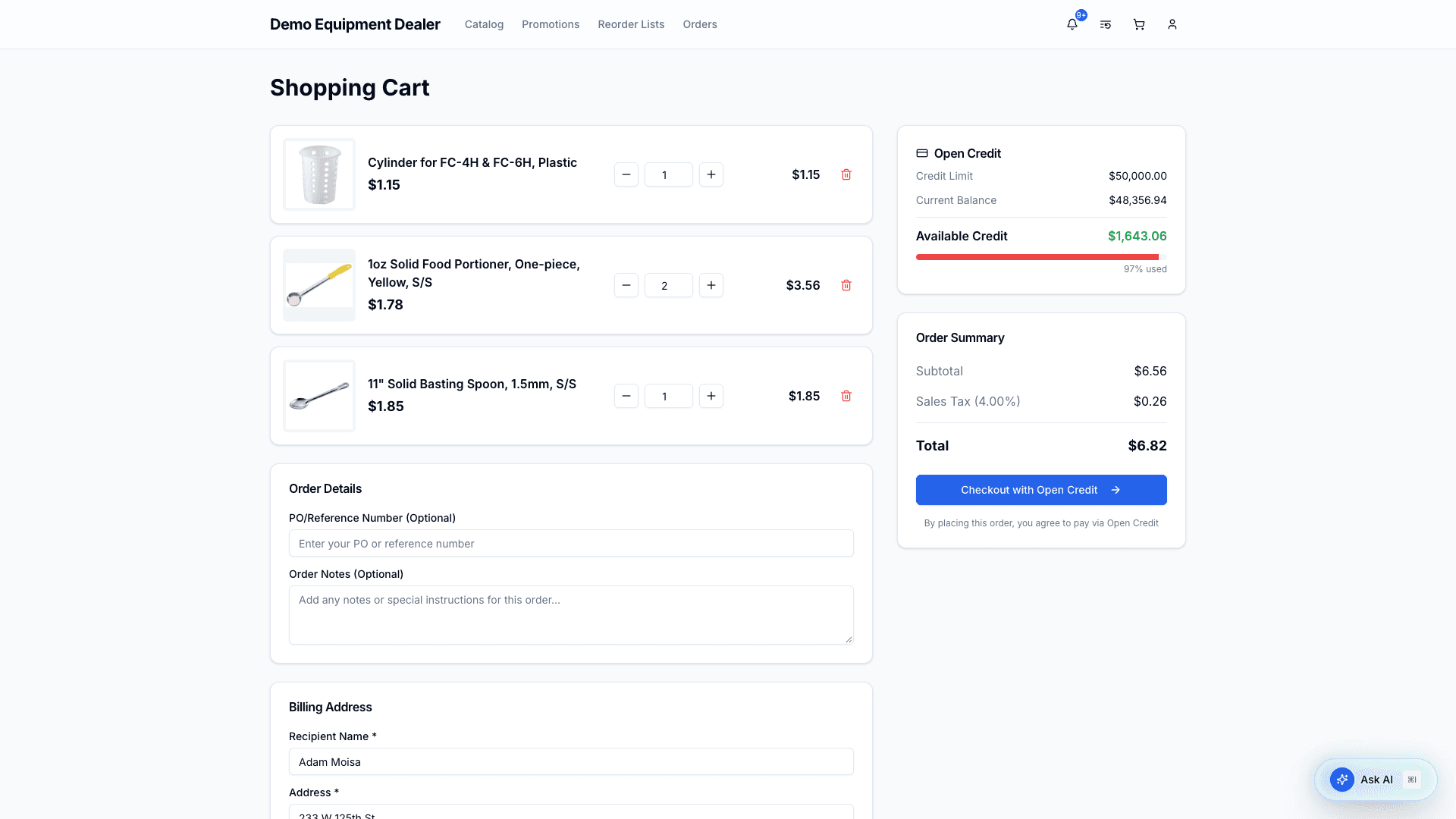Click the Ask AI sparkle button
This screenshot has width=1456, height=819.
[1342, 780]
